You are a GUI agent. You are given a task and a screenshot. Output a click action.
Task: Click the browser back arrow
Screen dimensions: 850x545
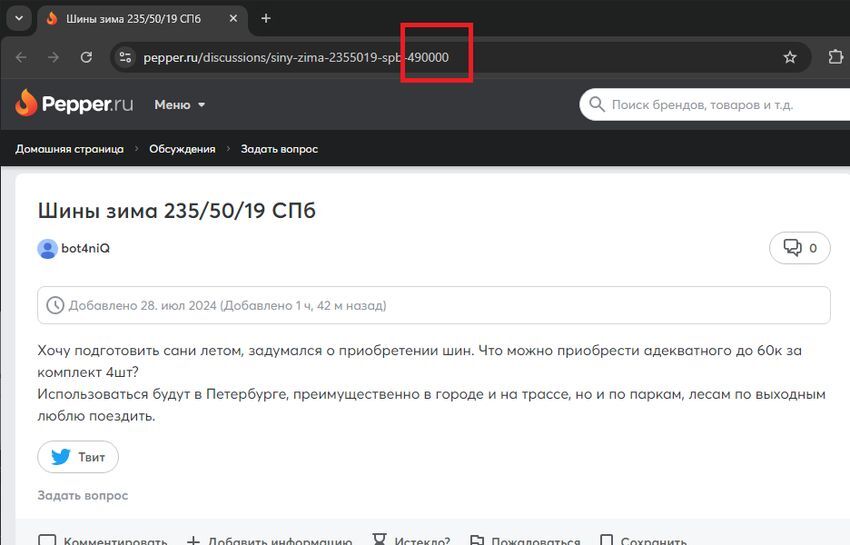click(21, 57)
